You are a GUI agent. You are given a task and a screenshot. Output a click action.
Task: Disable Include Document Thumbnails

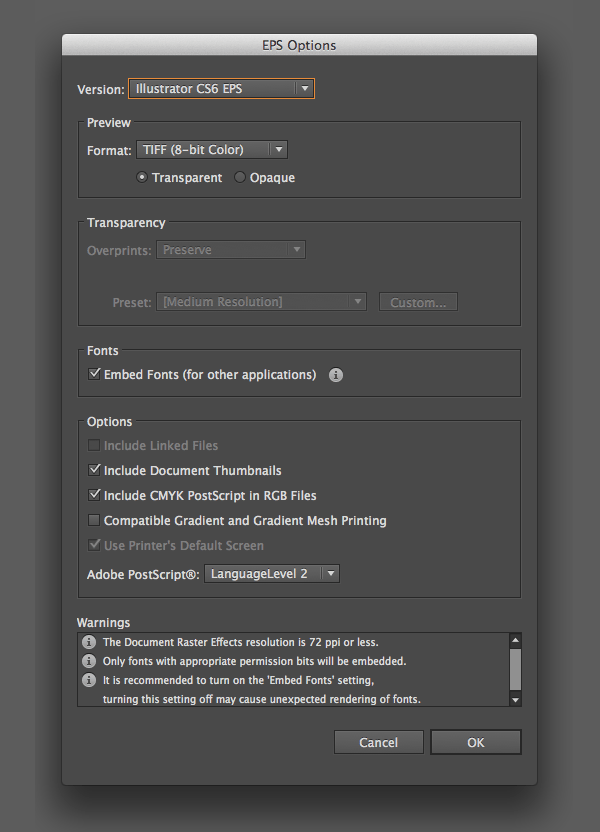coord(95,470)
